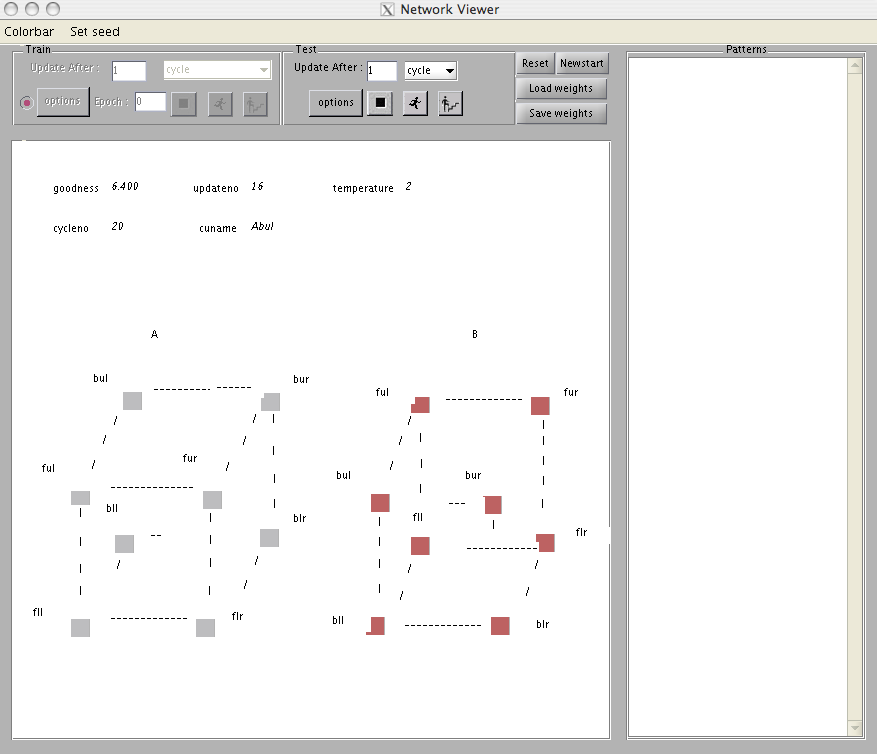Click the running man icon in Train panel
Screen dimensions: 877x754
tap(220, 103)
